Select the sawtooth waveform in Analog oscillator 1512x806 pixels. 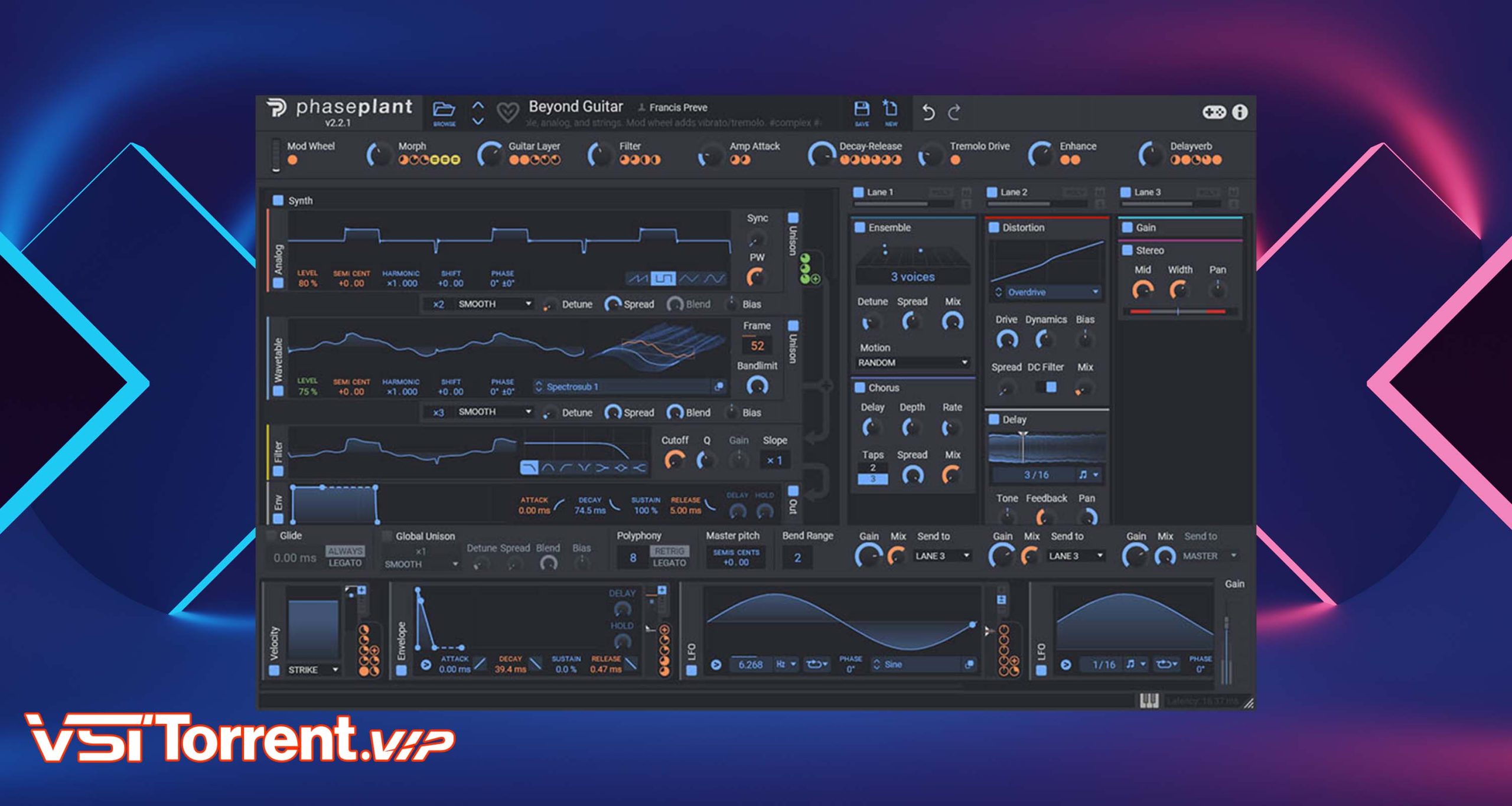638,278
